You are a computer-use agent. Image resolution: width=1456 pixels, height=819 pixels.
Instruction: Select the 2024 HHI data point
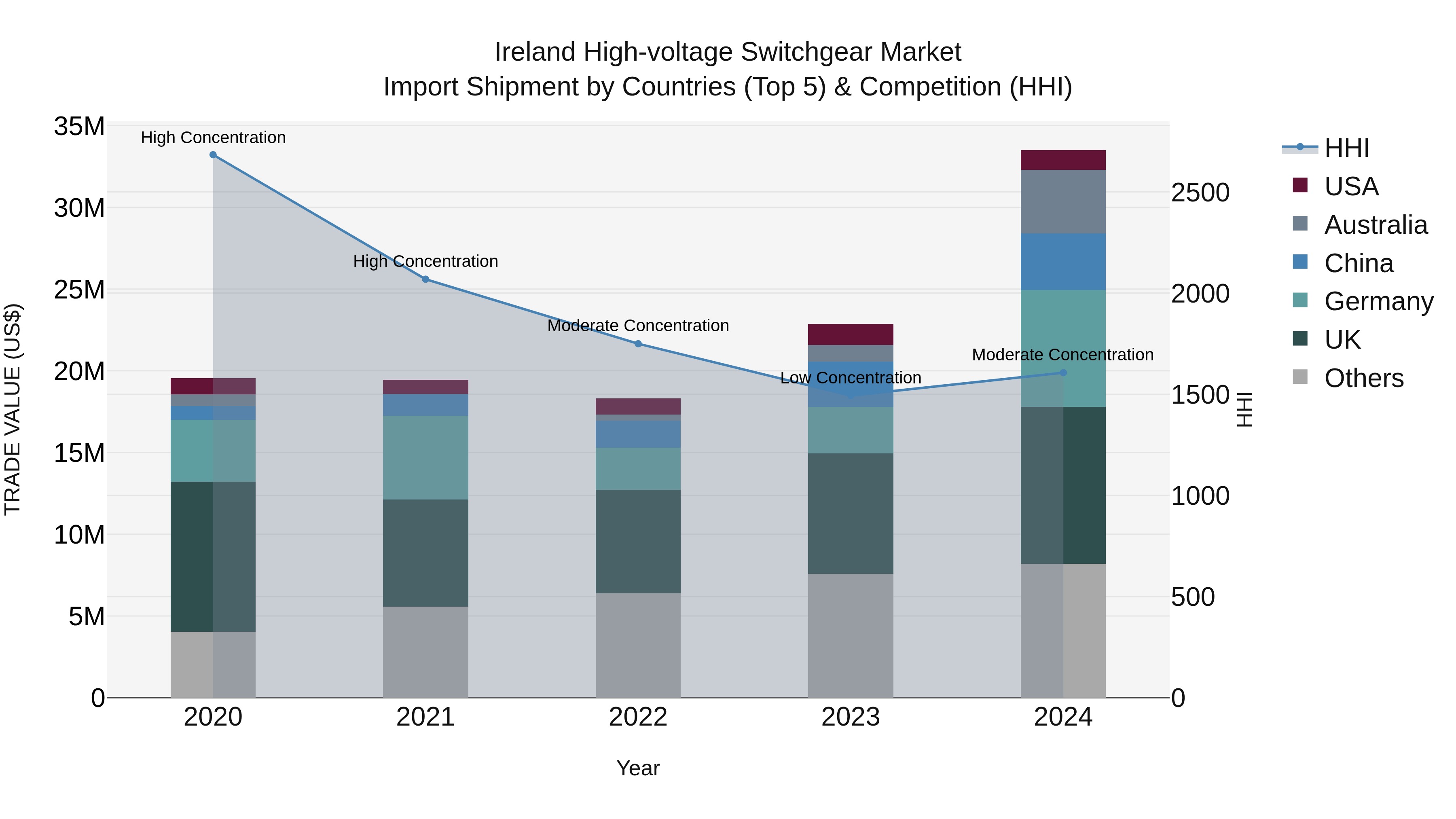point(1063,373)
